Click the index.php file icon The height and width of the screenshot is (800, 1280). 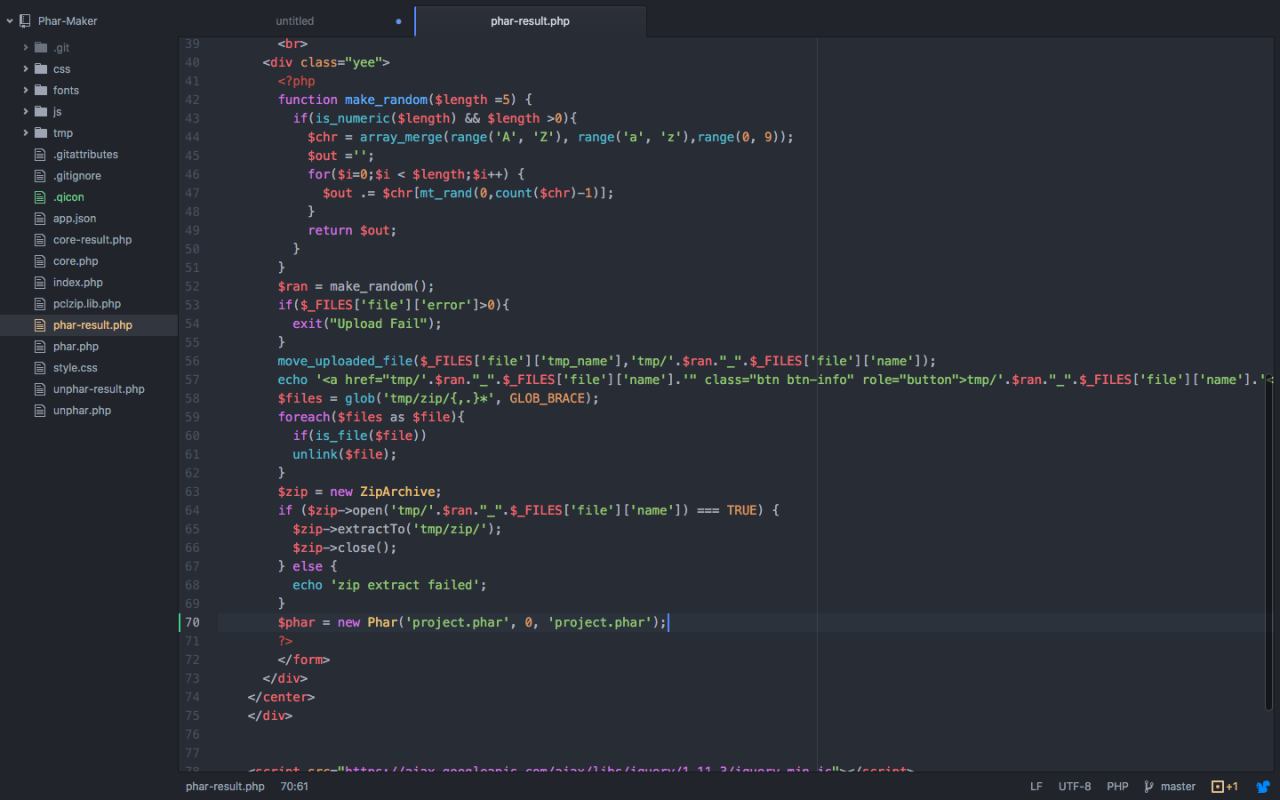[x=41, y=282]
